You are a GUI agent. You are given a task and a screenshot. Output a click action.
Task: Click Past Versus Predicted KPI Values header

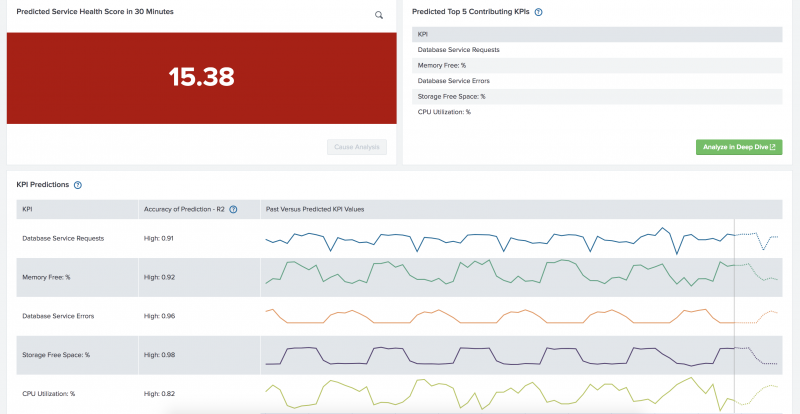[x=521, y=209]
